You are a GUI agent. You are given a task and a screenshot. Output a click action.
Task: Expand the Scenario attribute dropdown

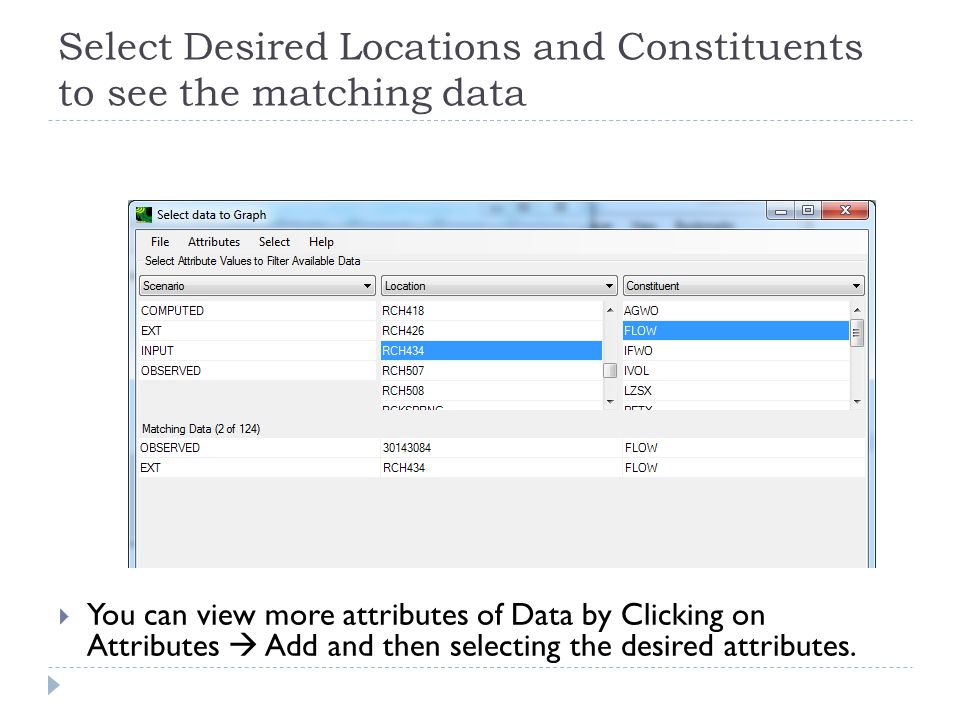(257, 286)
